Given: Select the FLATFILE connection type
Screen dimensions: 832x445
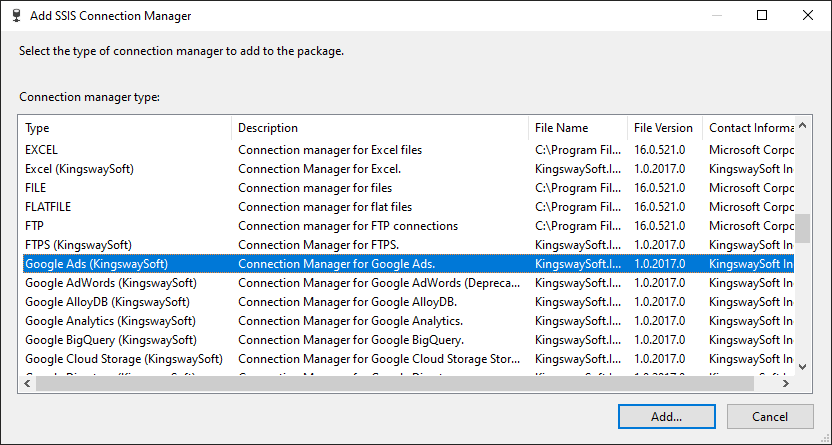Looking at the screenshot, I should [x=409, y=207].
